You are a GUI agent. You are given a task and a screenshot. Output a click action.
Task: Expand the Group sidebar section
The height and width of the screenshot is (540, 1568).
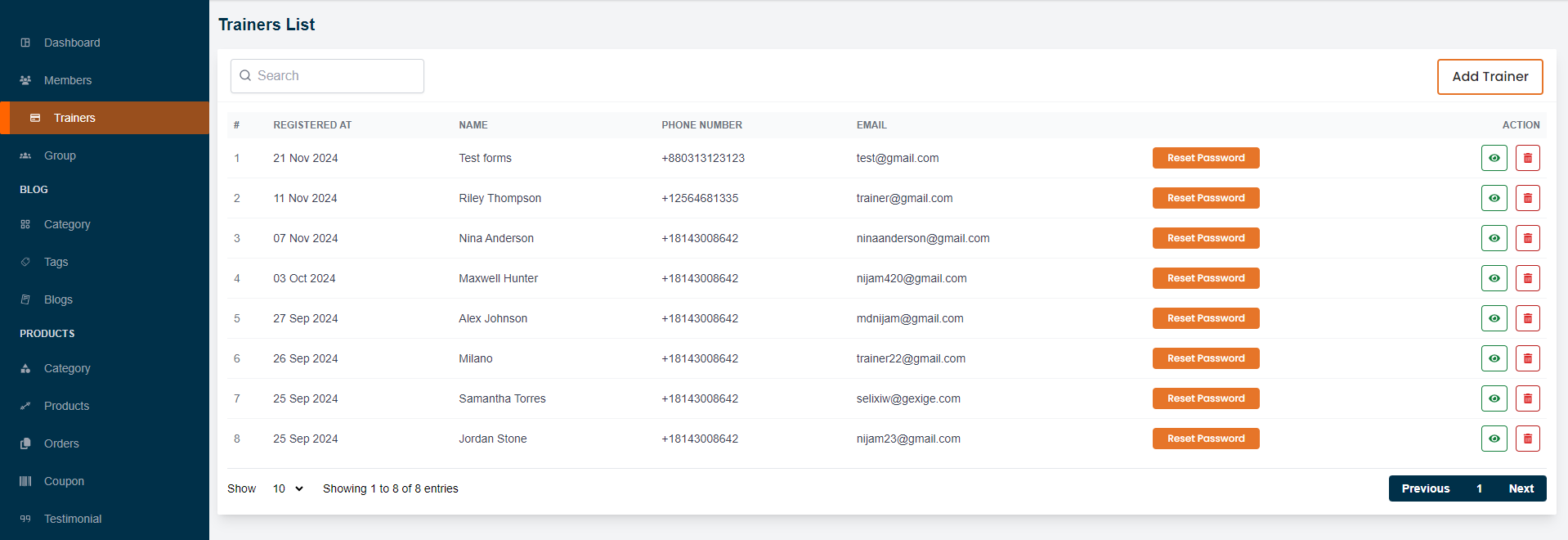pyautogui.click(x=60, y=155)
